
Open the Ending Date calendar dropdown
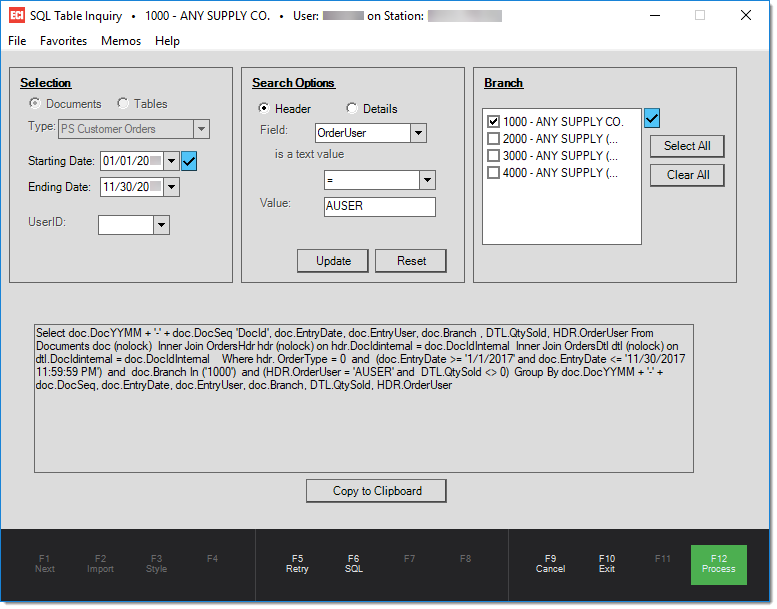tap(171, 187)
